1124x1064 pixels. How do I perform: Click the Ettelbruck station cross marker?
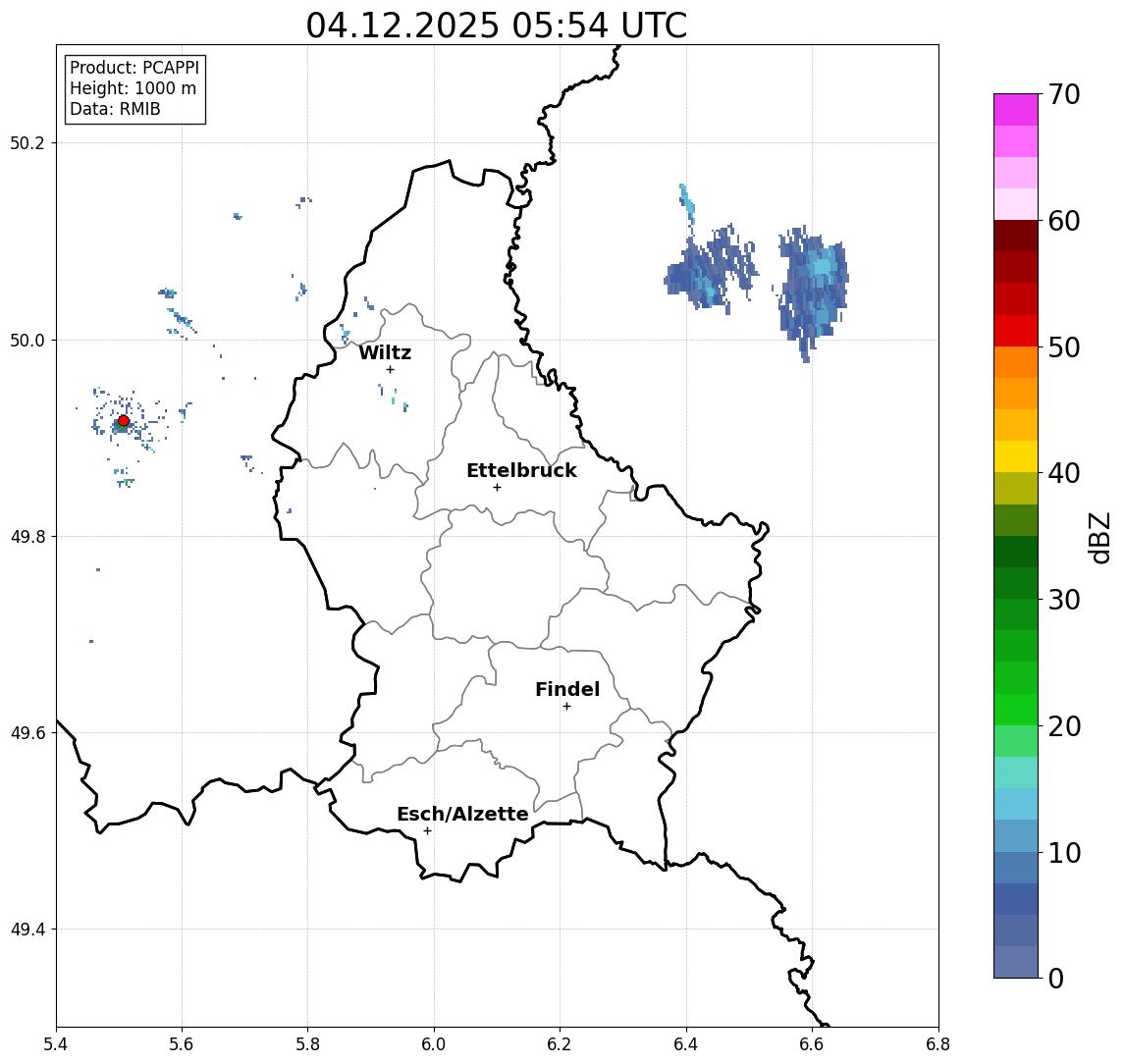497,488
